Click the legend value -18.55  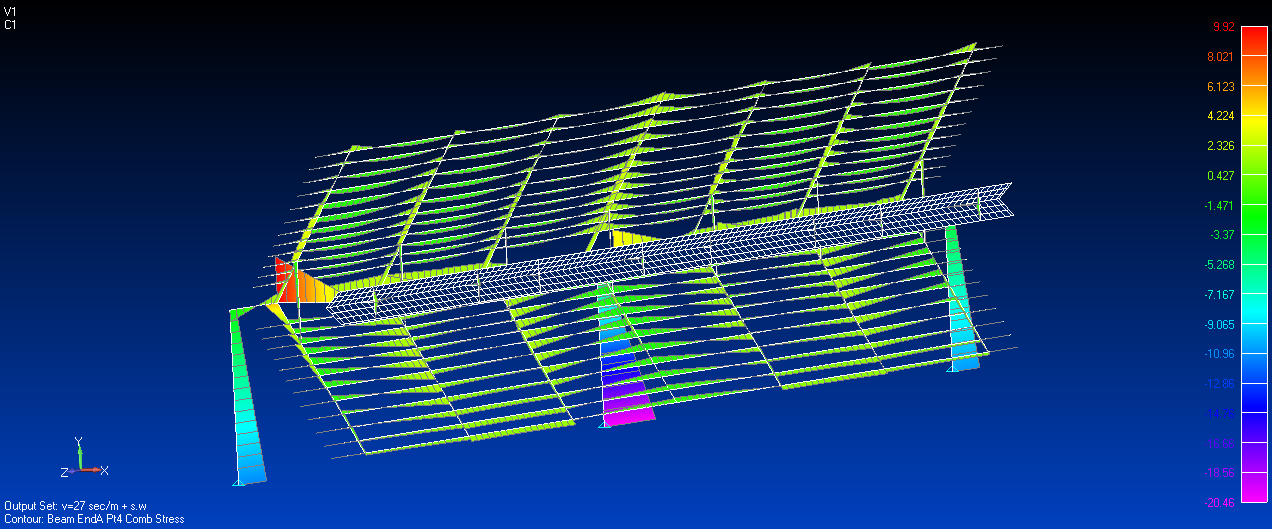(1220, 473)
